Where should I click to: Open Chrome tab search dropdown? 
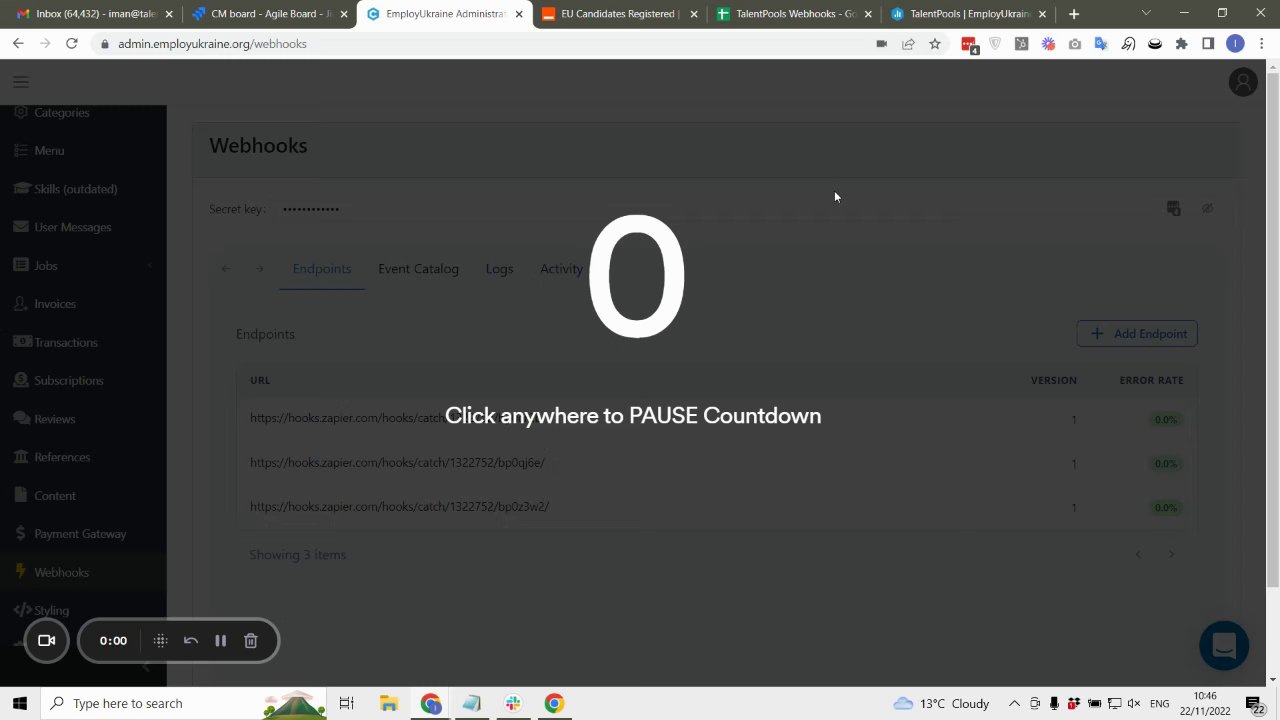coord(1146,14)
